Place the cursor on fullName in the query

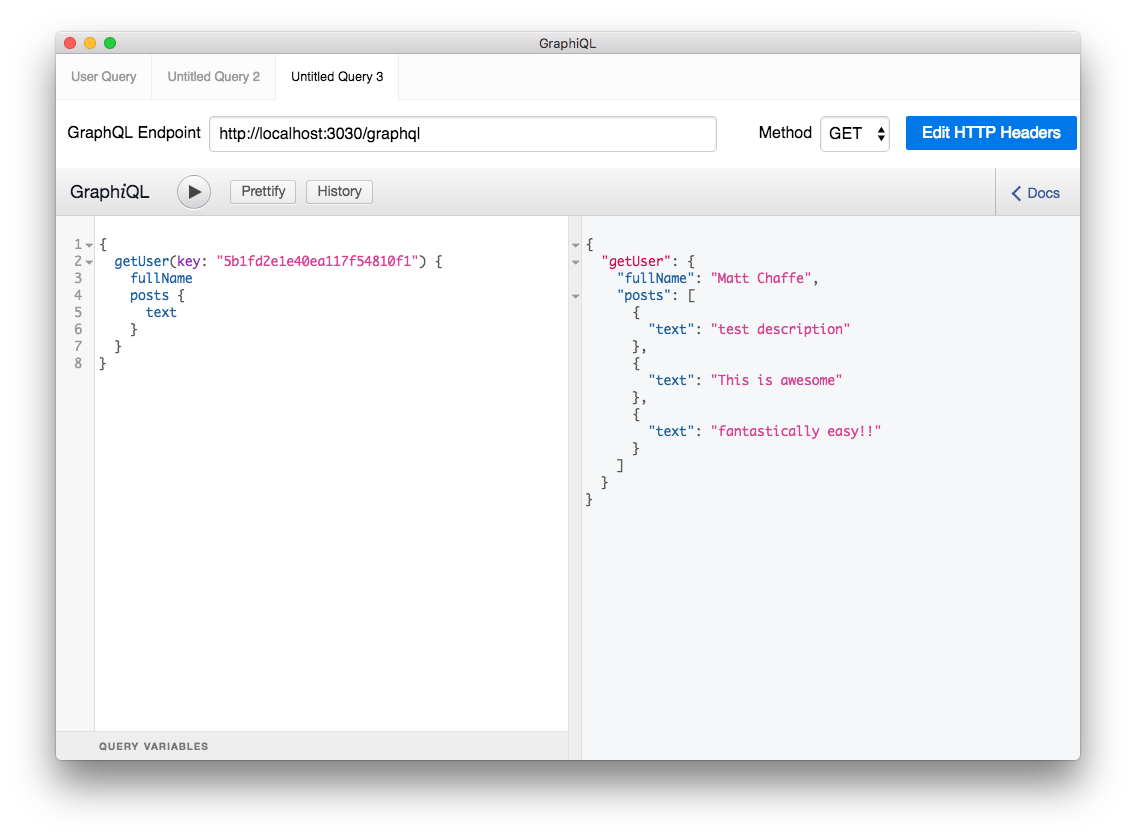161,278
